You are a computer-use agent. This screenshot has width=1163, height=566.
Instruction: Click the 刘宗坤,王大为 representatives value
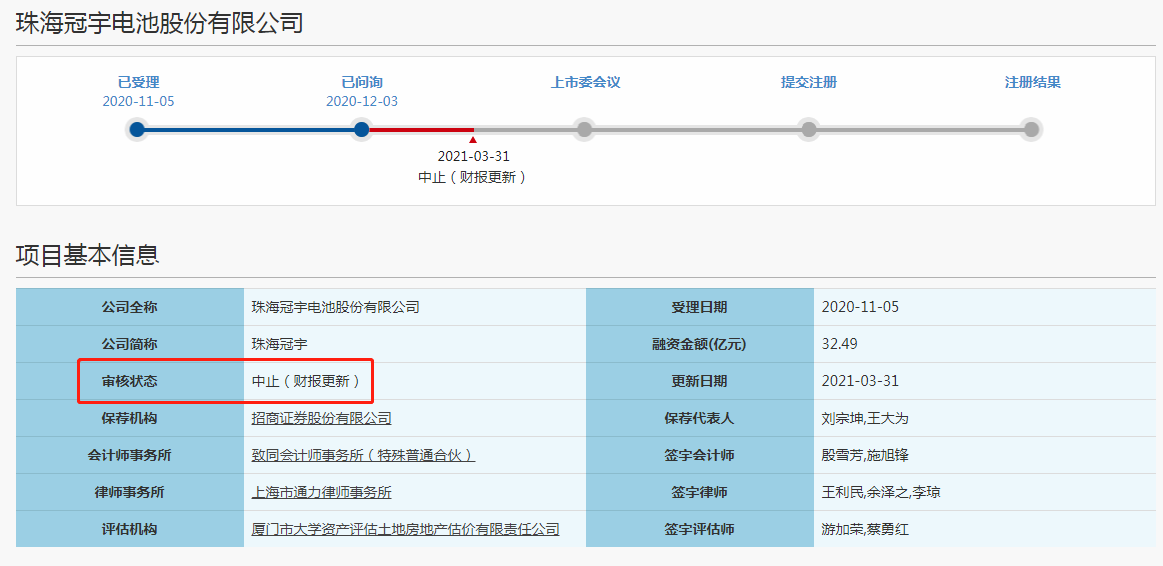866,418
